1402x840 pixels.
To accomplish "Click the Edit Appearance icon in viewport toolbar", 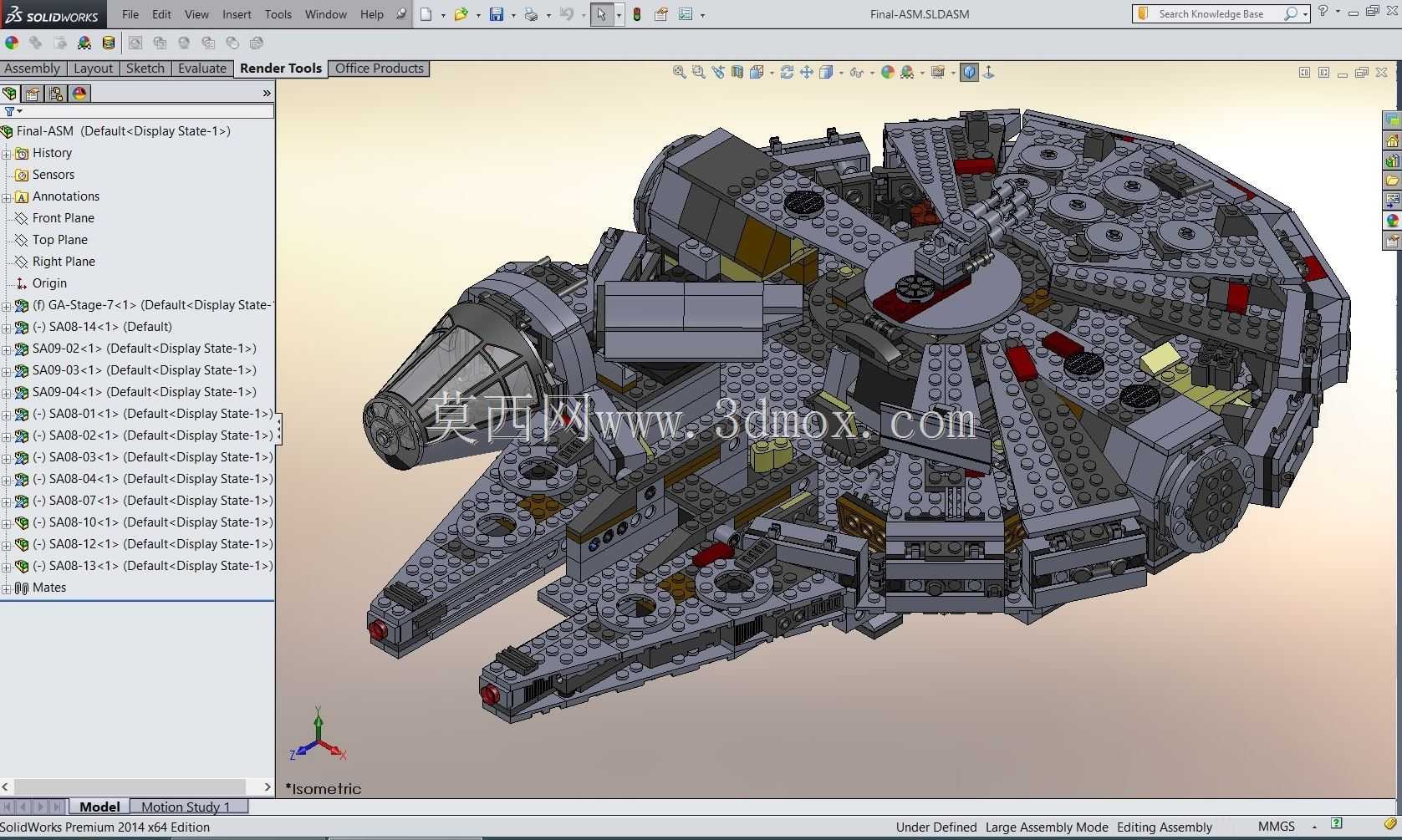I will [888, 73].
